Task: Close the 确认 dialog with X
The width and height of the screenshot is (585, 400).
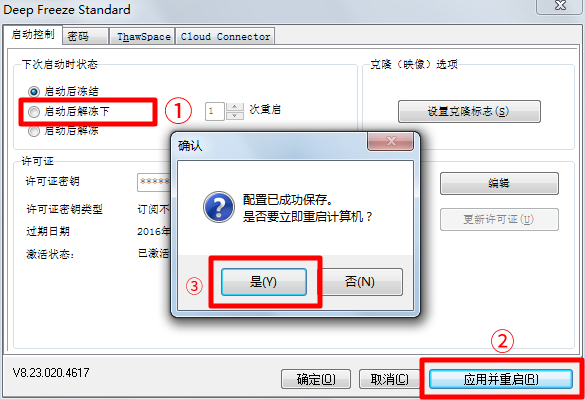Action: tap(391, 141)
